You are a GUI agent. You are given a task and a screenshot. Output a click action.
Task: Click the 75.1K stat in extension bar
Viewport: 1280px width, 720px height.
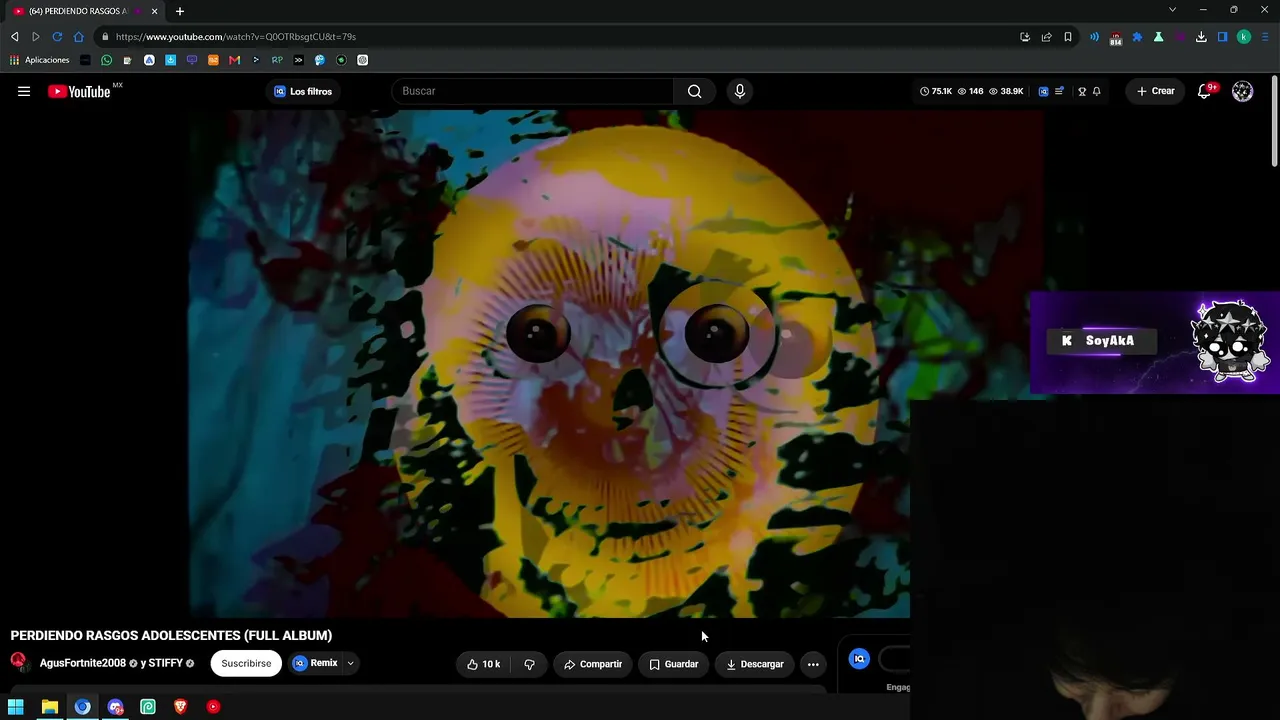[936, 91]
